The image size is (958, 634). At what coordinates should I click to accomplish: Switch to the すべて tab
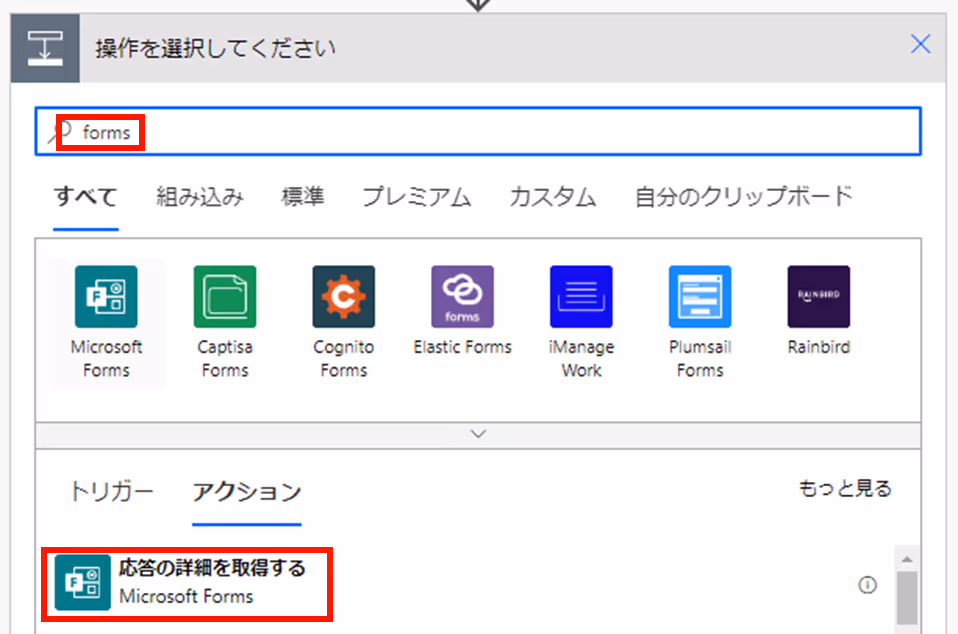point(86,197)
